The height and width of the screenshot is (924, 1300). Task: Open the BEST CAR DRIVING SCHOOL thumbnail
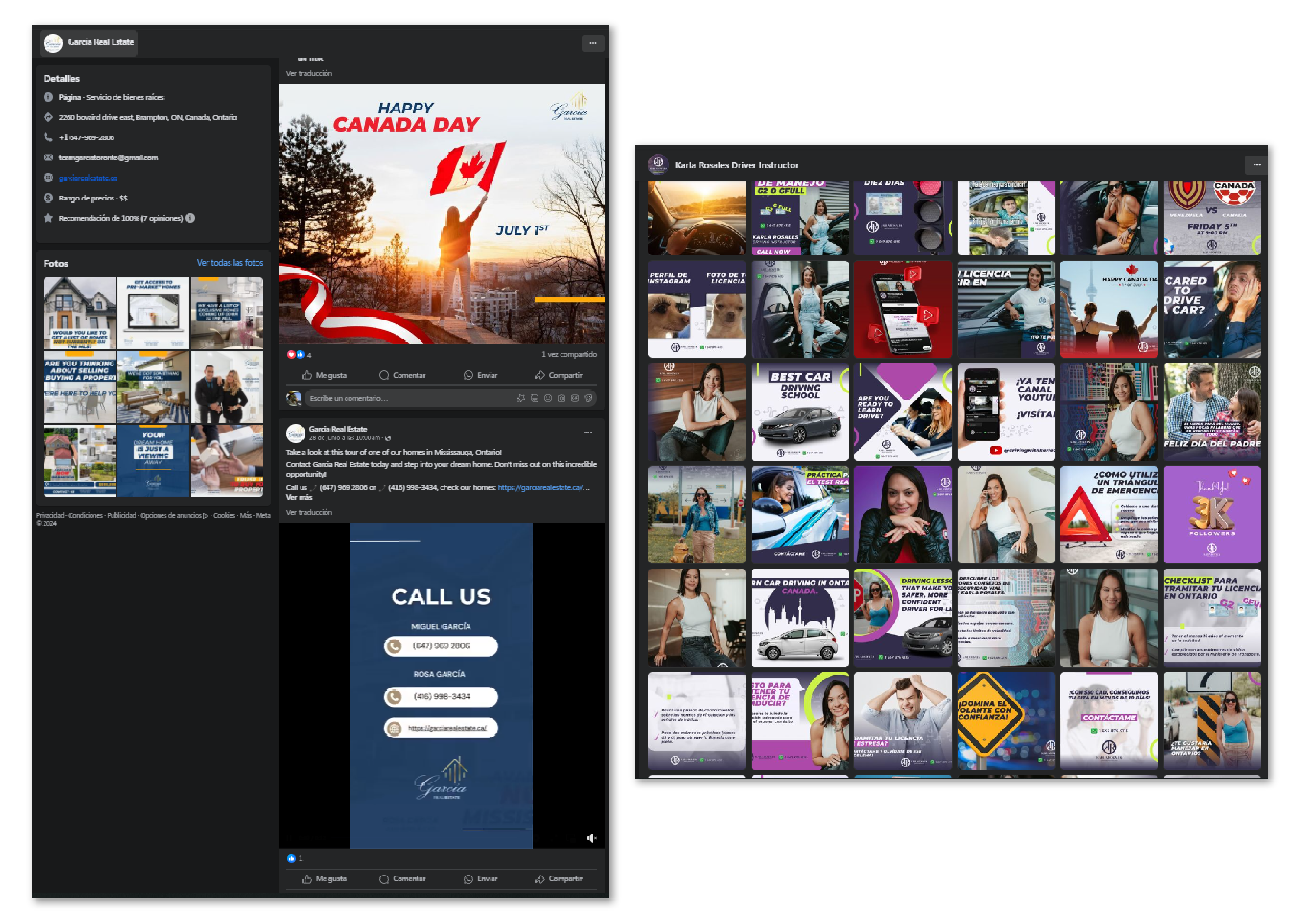(799, 412)
